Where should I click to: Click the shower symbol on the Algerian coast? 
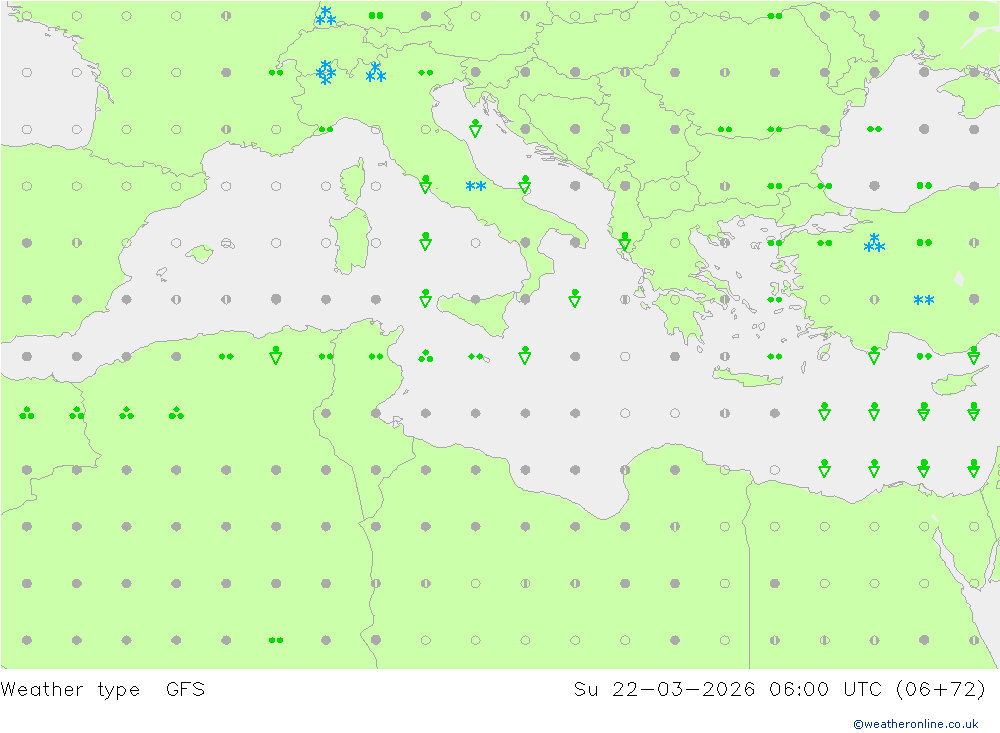(276, 355)
